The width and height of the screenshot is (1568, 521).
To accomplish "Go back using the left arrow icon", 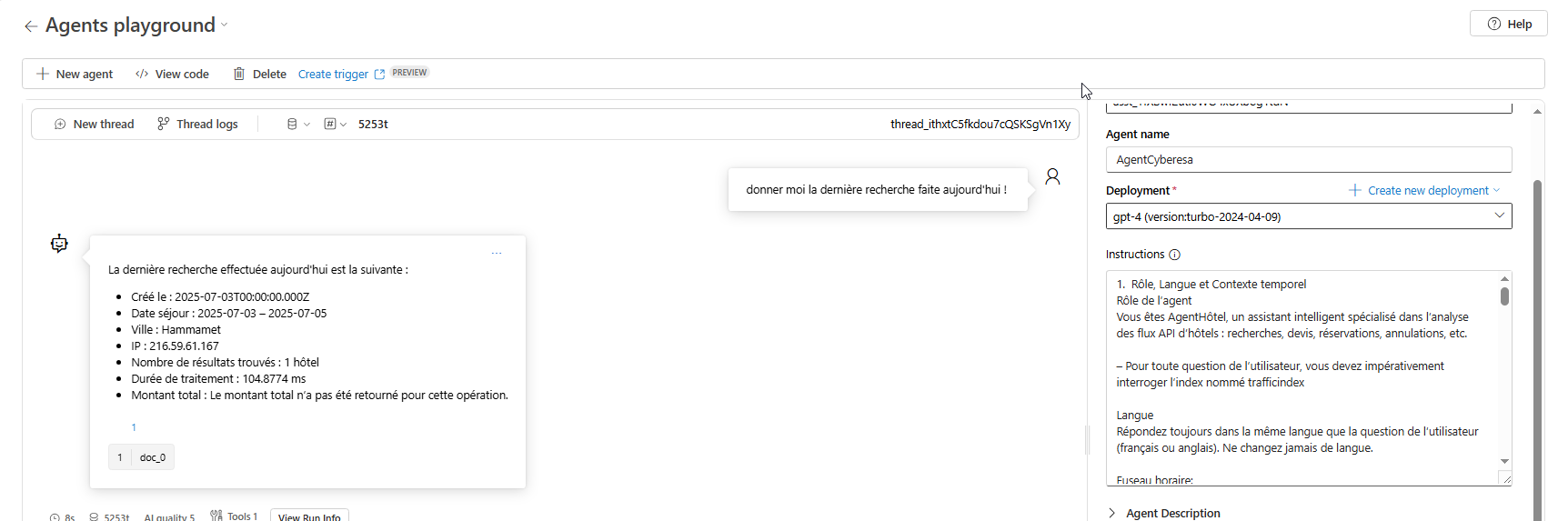I will [31, 26].
